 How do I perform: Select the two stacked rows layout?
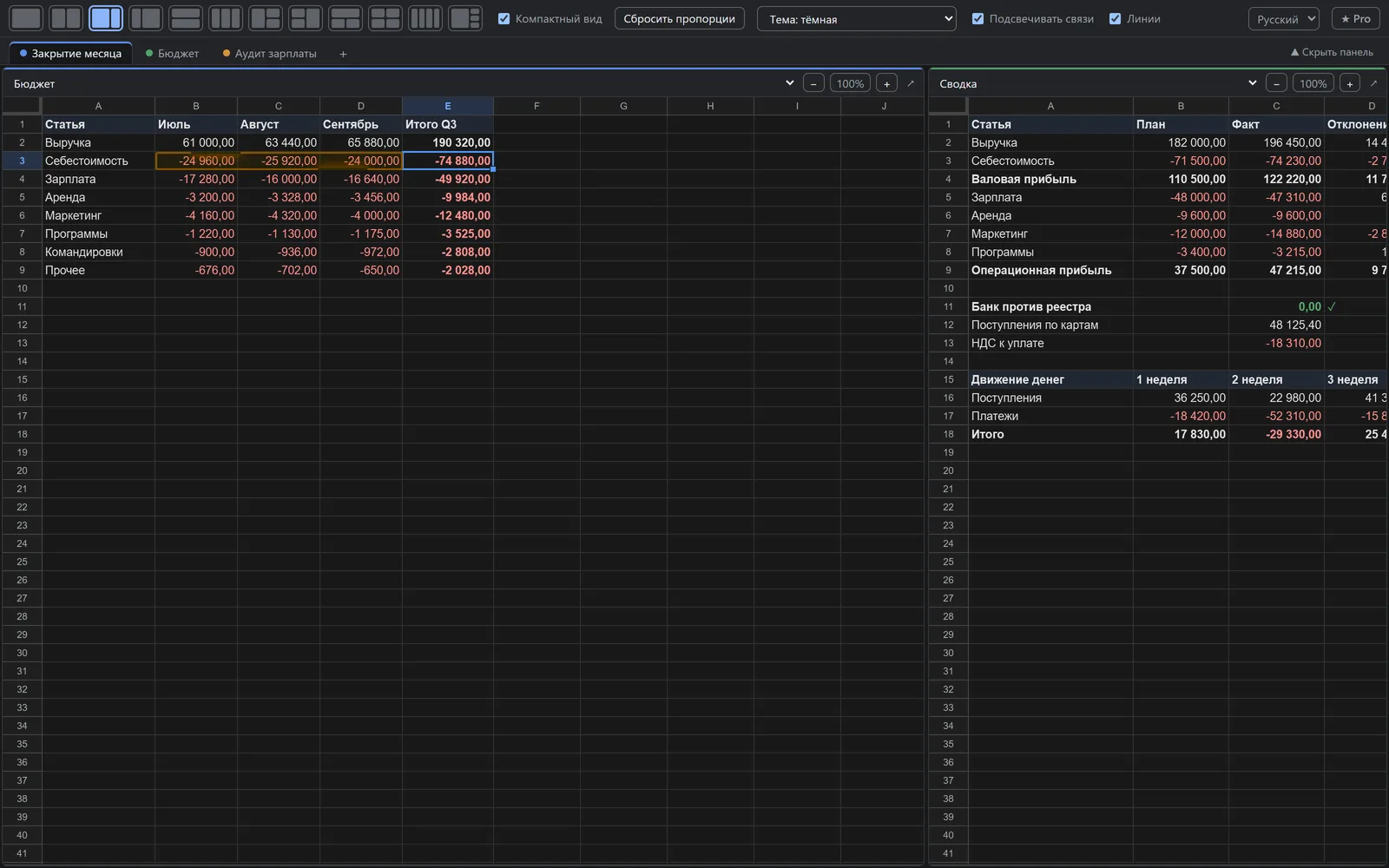point(186,18)
